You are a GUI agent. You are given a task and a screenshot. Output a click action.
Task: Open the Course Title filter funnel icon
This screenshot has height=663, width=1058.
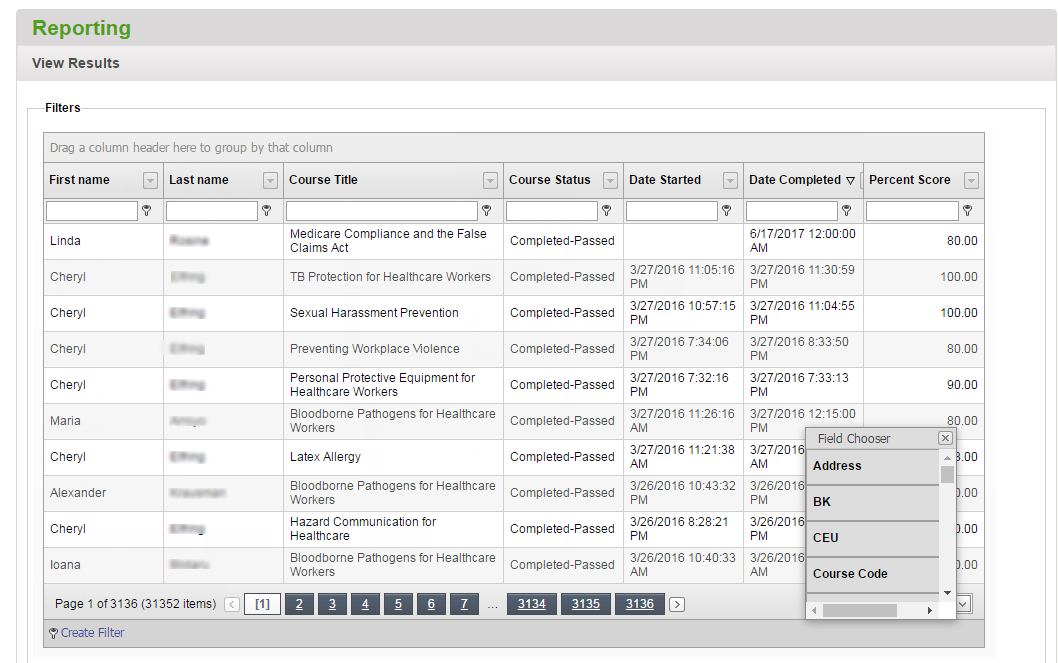[487, 211]
